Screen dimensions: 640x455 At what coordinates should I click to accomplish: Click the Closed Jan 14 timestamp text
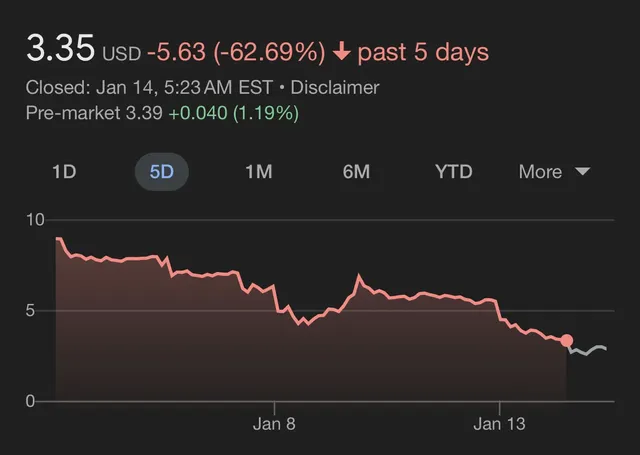(x=154, y=87)
